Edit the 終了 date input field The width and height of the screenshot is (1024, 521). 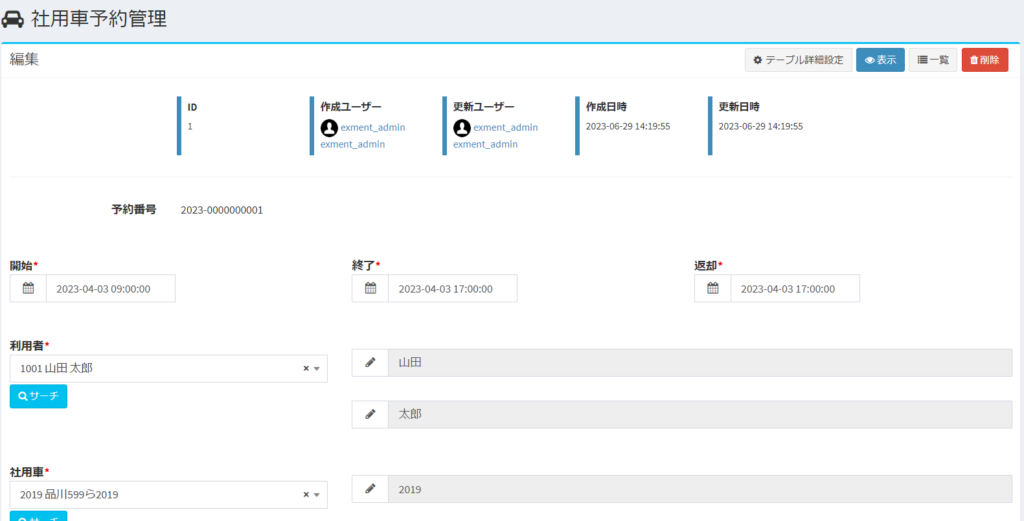click(453, 288)
